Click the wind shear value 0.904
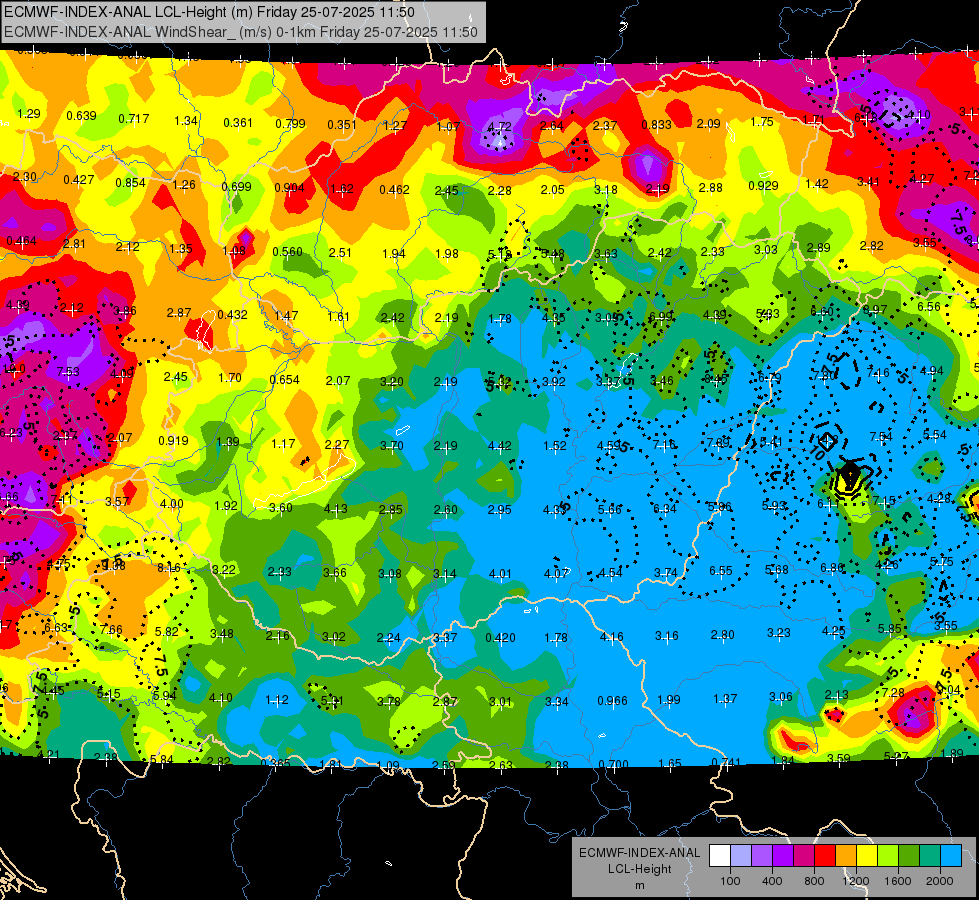The height and width of the screenshot is (900, 979). point(289,188)
